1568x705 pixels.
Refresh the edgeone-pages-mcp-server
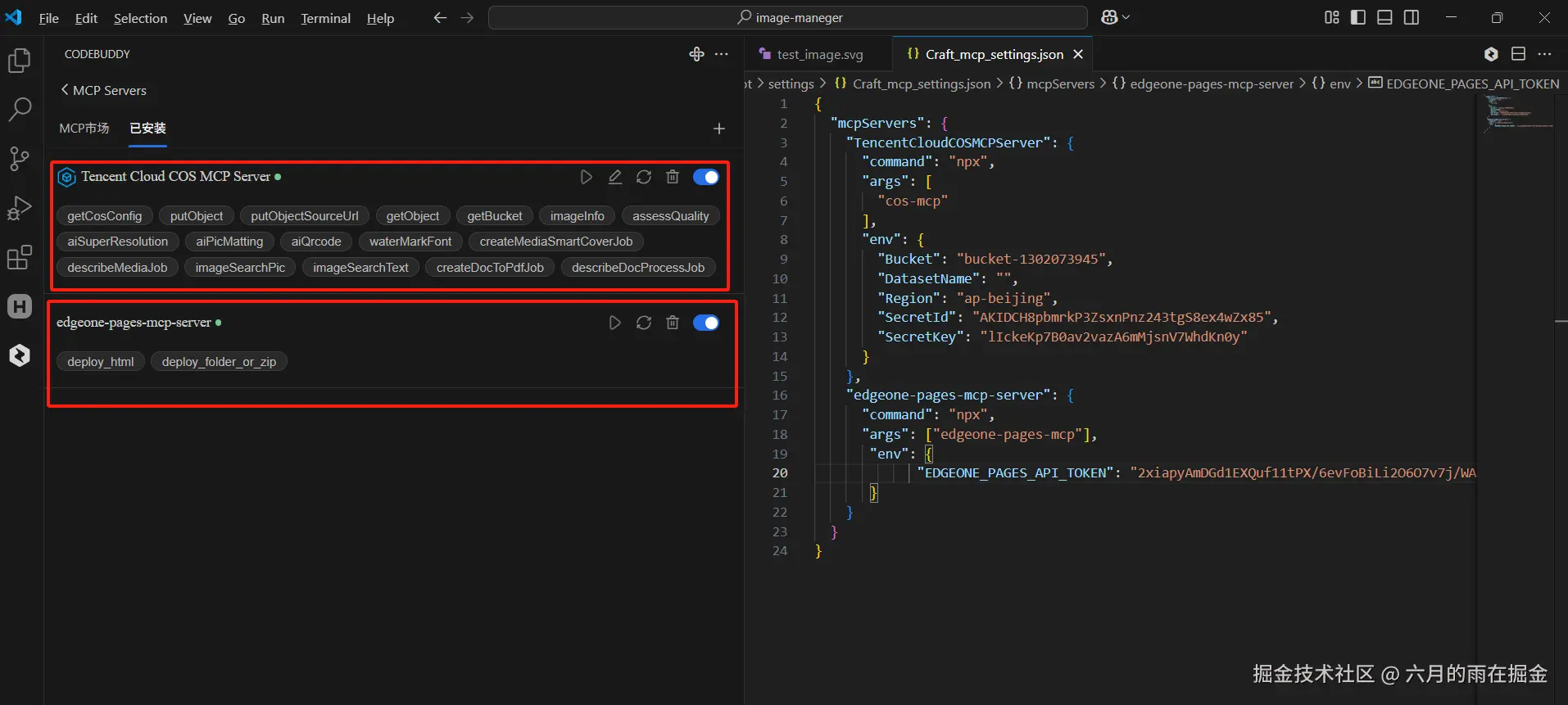[x=644, y=323]
